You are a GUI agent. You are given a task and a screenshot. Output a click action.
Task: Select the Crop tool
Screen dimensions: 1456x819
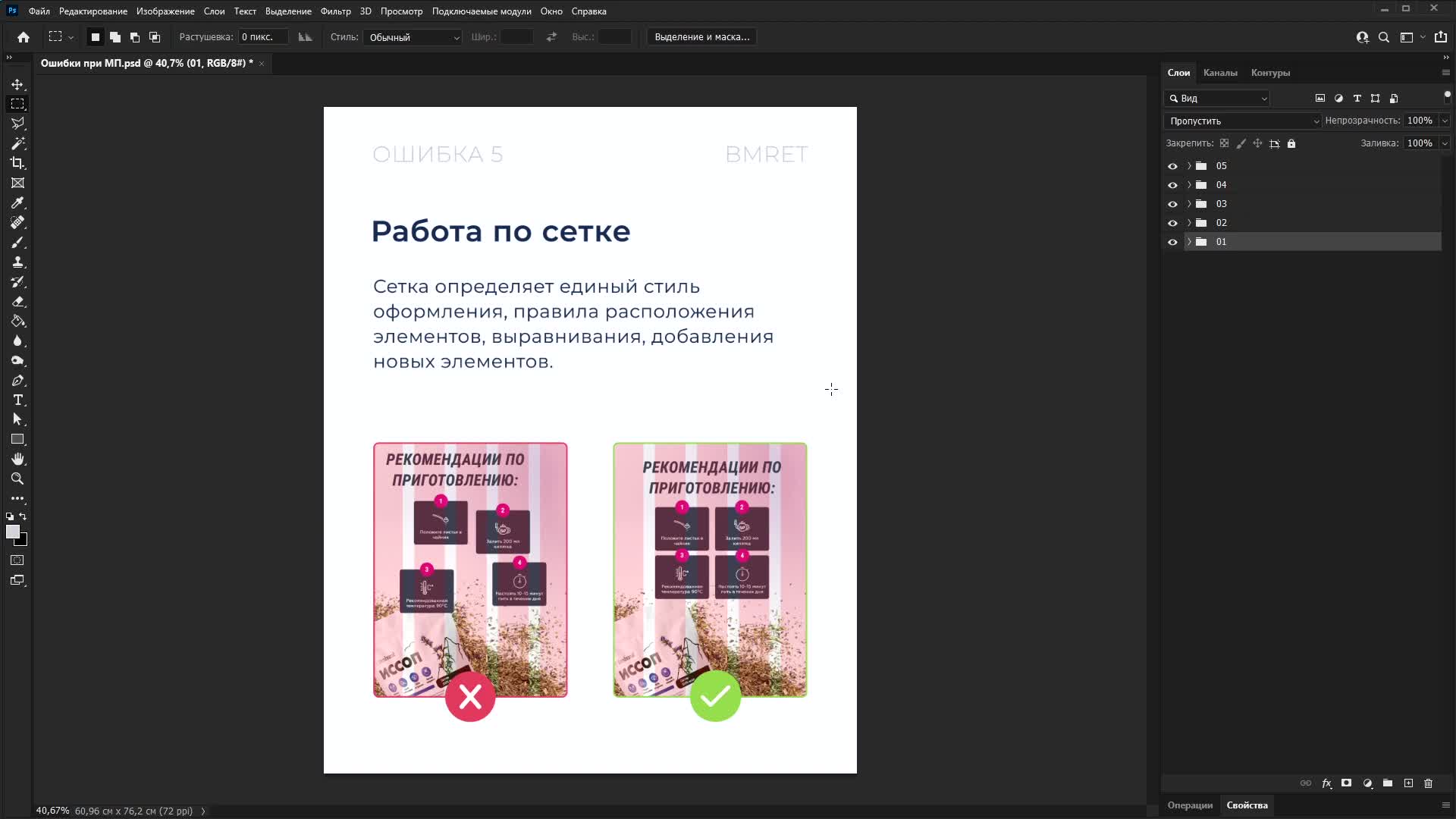(17, 163)
